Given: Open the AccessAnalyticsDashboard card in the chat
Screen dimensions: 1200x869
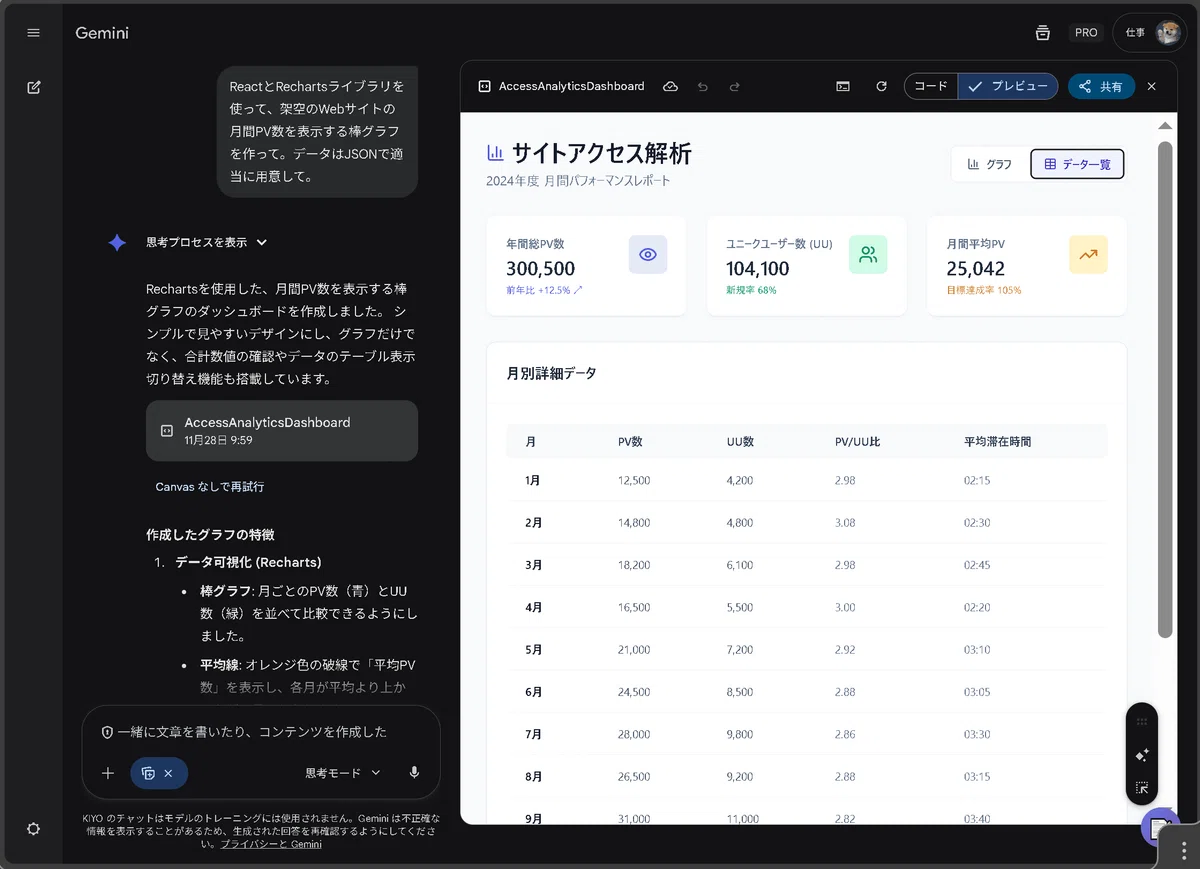Looking at the screenshot, I should (282, 431).
